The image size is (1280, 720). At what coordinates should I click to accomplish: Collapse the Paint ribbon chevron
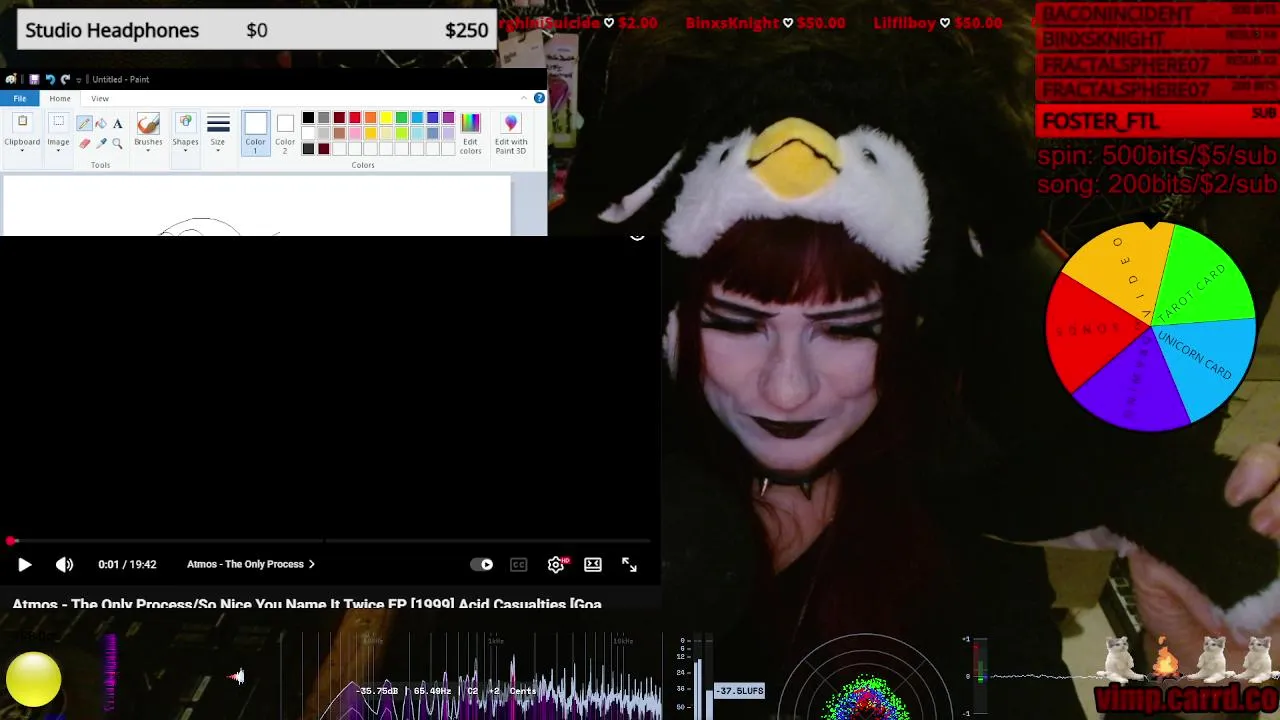pyautogui.click(x=523, y=98)
